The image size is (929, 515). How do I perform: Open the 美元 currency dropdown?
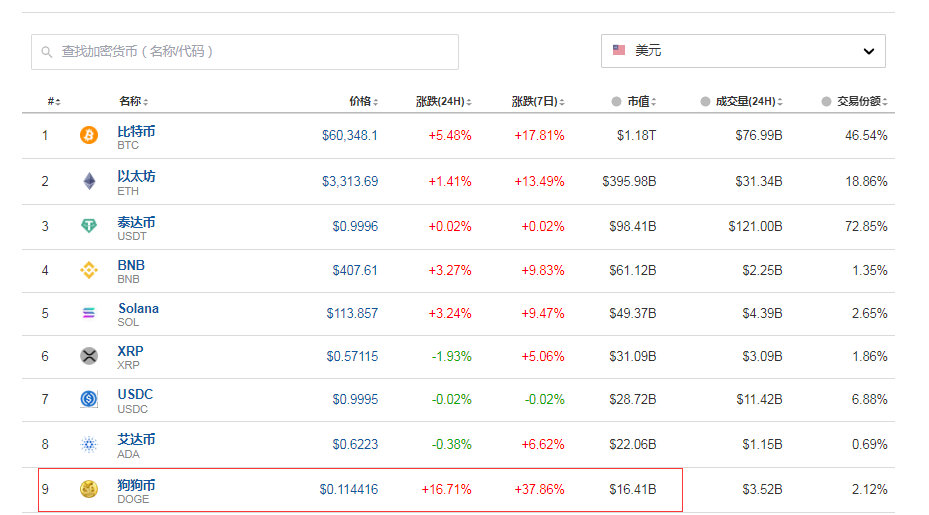tap(742, 51)
